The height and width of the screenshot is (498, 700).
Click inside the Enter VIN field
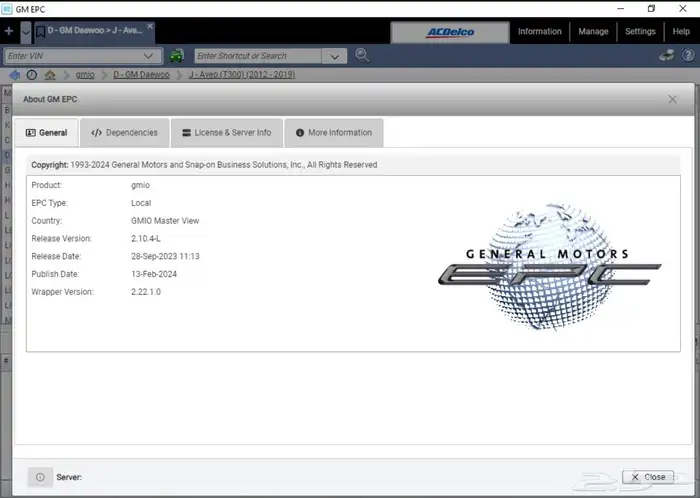tap(70, 56)
